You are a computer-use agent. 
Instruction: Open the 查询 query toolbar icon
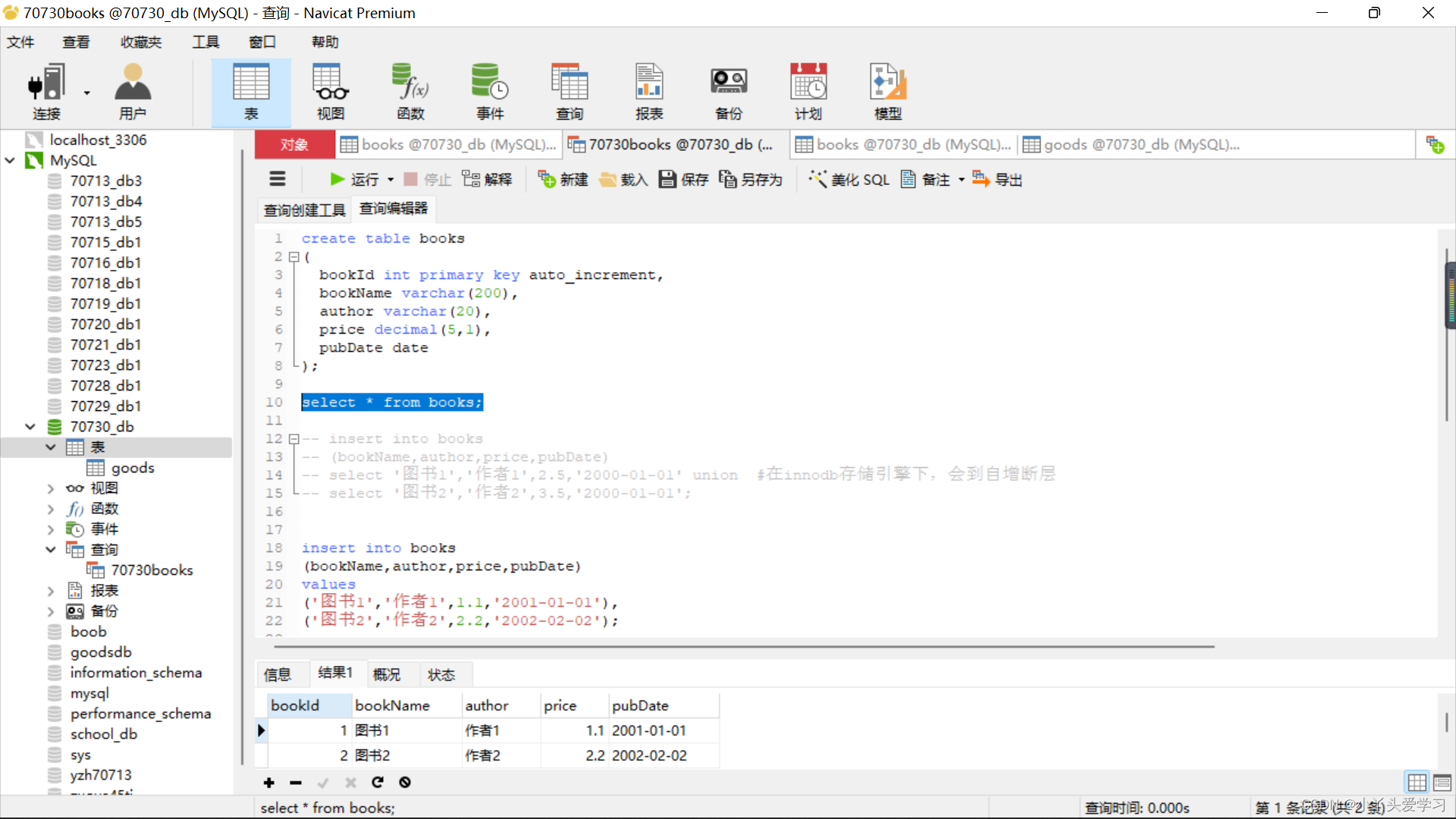click(570, 92)
